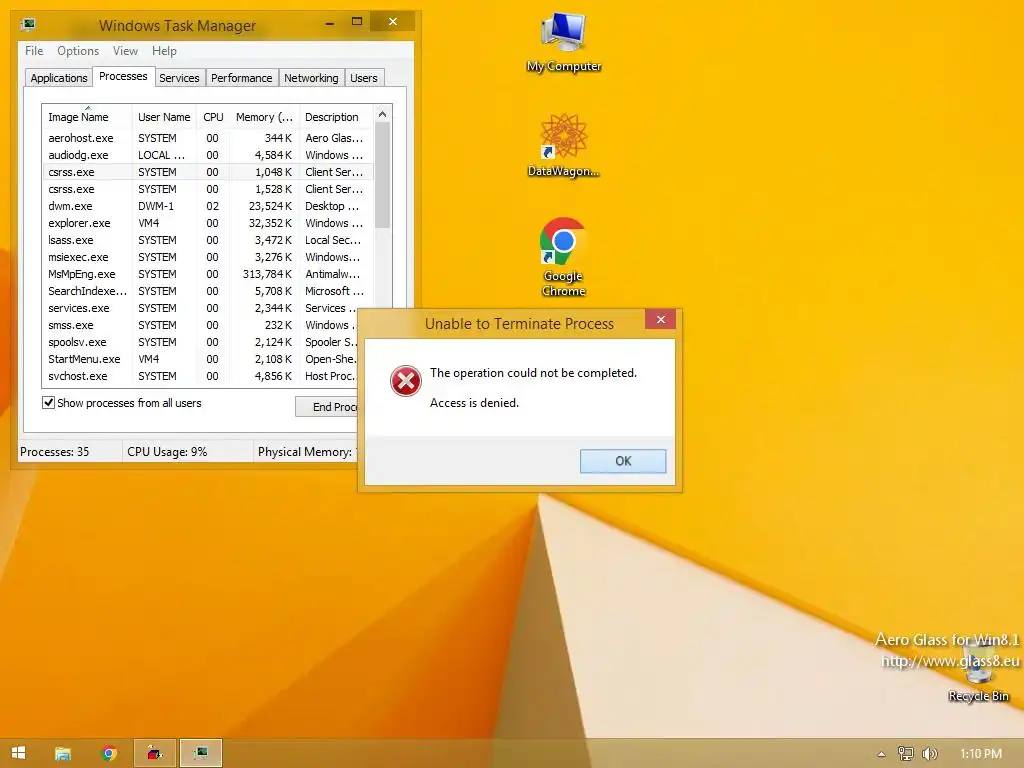Viewport: 1024px width, 768px height.
Task: Select the csrss.exe row using 1,528 K
Action: pos(208,189)
